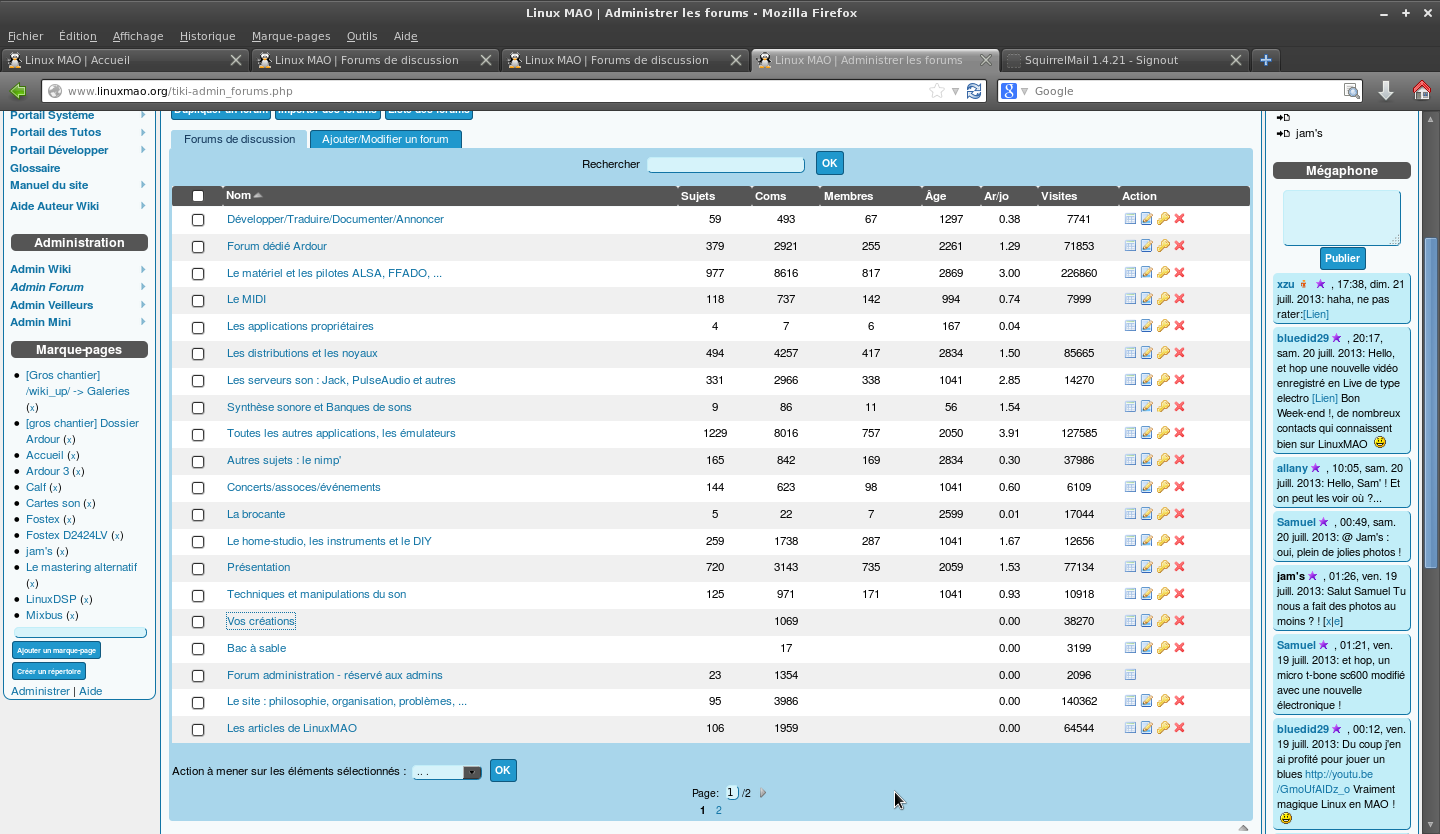Screen dimensions: 1440x834
Task: Sort the table by the Nom column header
Action: click(x=238, y=196)
